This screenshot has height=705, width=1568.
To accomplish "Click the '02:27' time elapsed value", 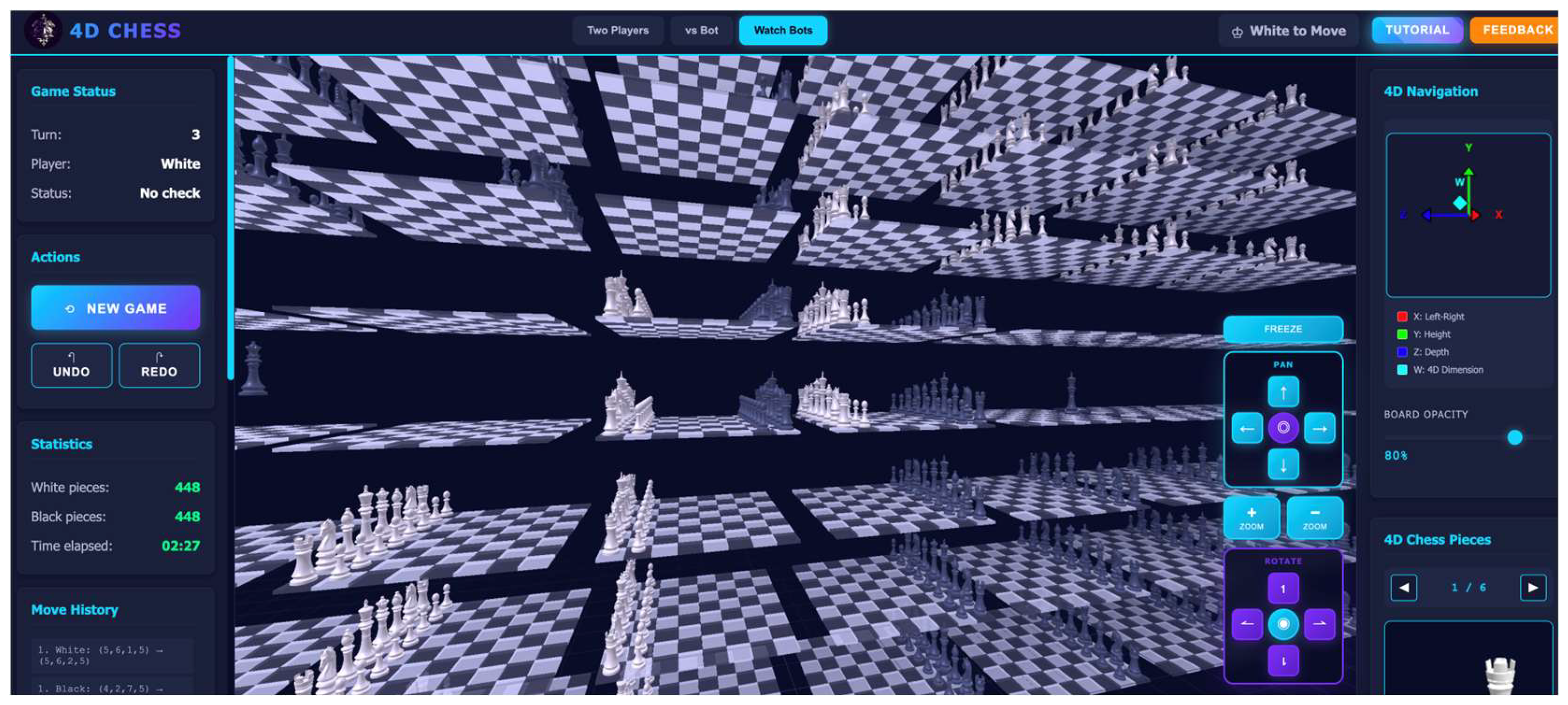I will (x=180, y=546).
